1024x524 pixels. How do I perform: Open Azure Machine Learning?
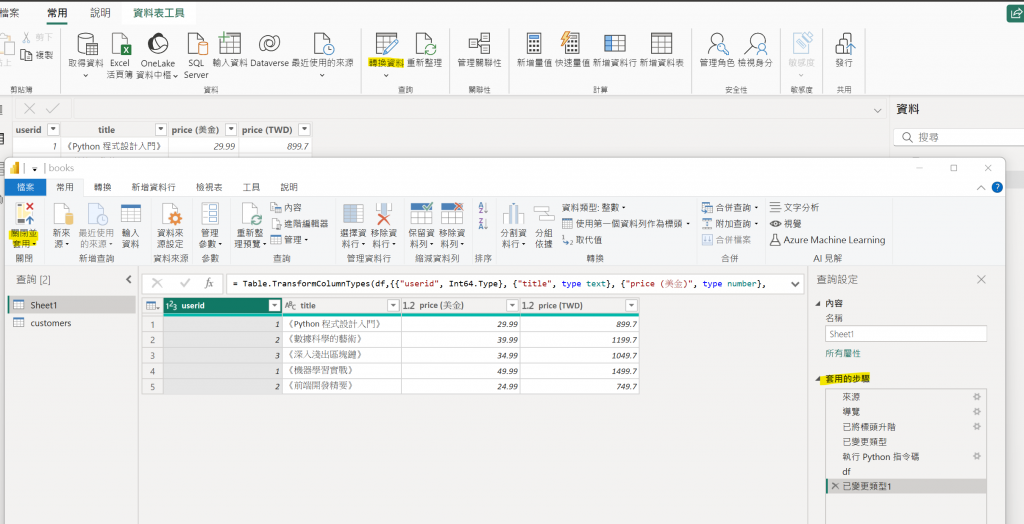click(x=827, y=240)
